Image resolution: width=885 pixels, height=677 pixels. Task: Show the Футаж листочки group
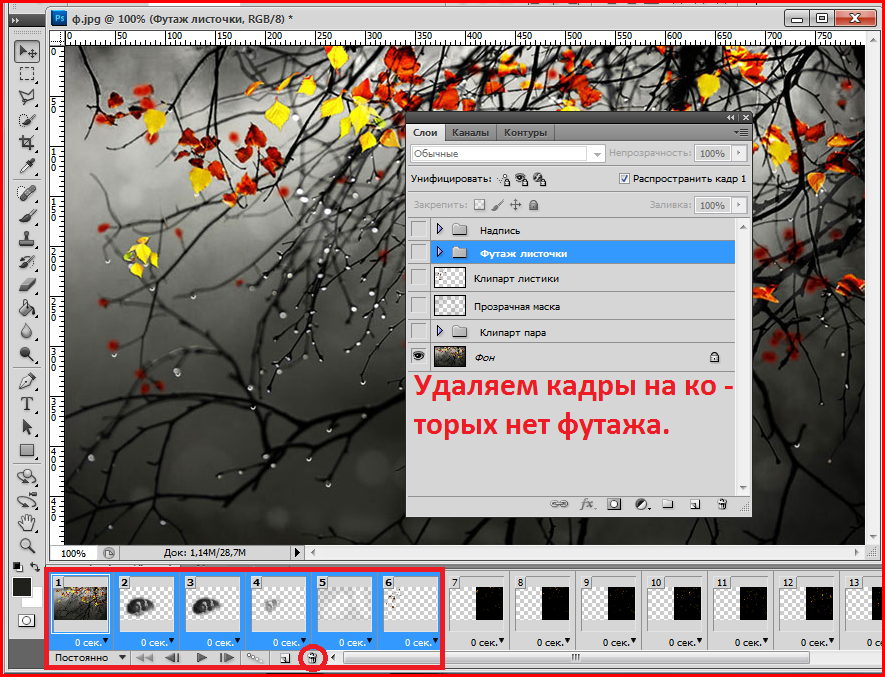click(419, 253)
